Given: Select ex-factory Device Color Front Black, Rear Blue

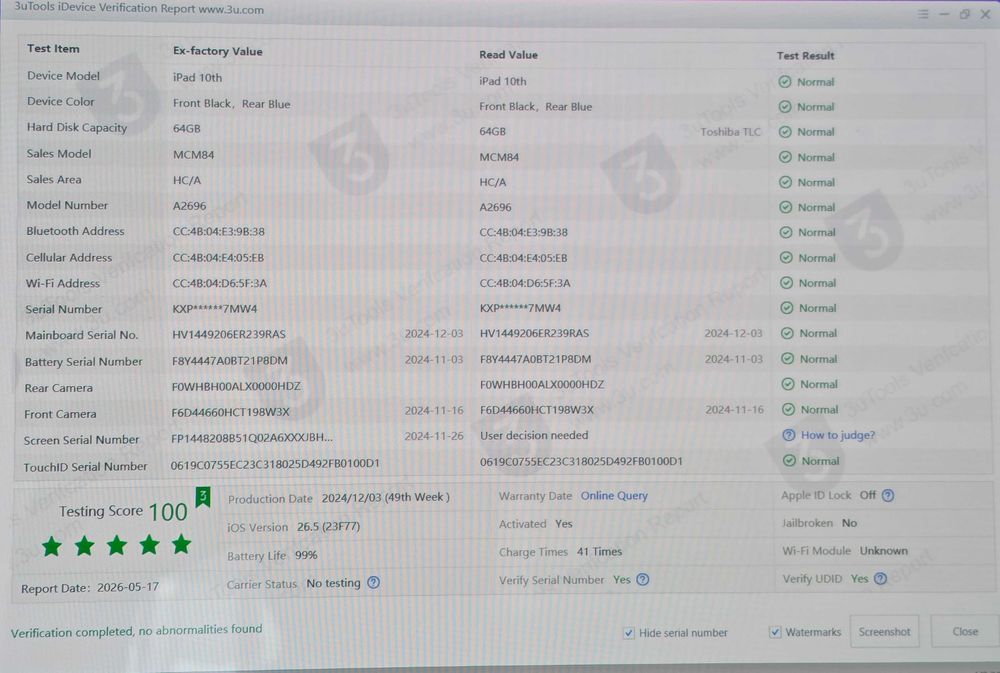Looking at the screenshot, I should 232,103.
